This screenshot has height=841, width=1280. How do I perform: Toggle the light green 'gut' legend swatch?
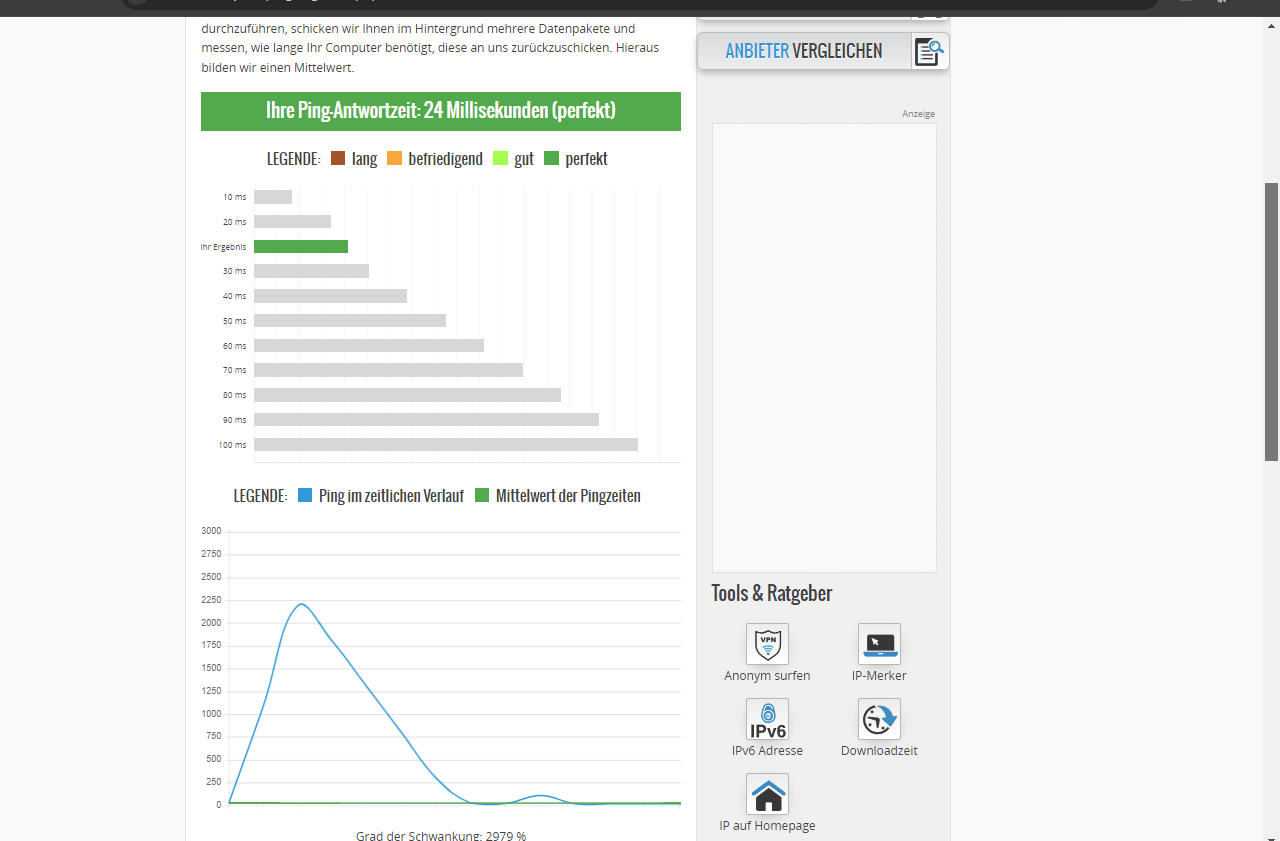click(x=501, y=158)
